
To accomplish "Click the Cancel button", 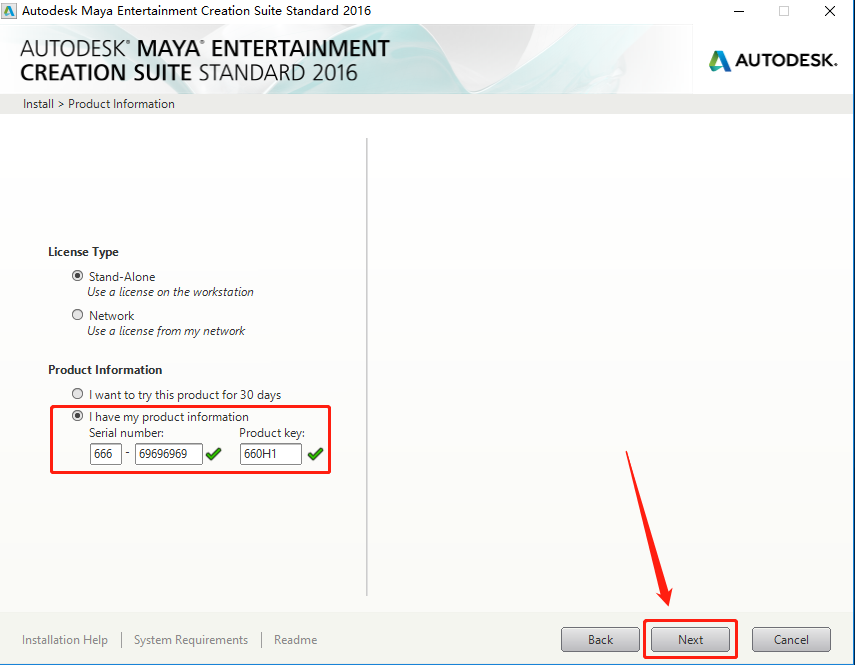I will pyautogui.click(x=791, y=639).
